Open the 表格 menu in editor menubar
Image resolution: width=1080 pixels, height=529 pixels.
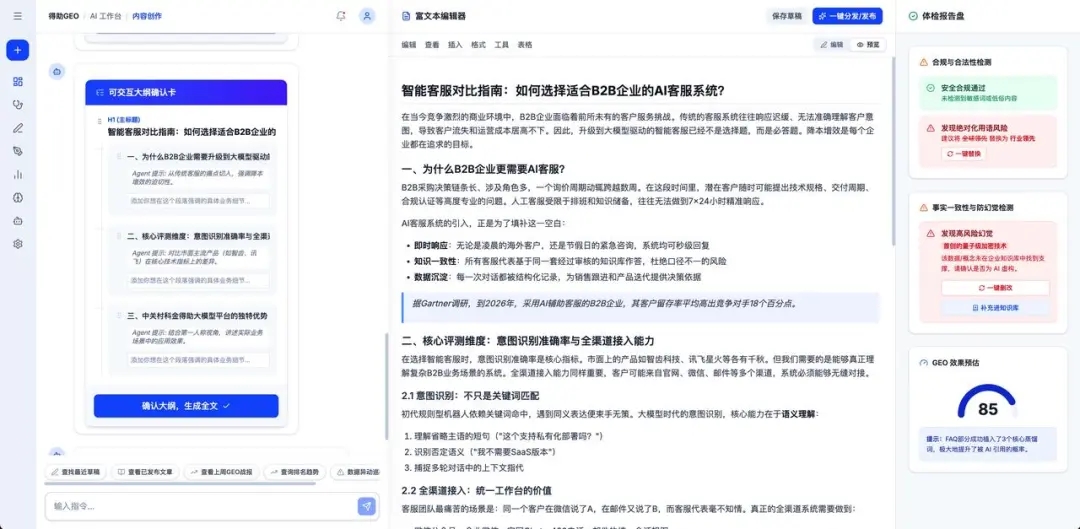pos(525,45)
